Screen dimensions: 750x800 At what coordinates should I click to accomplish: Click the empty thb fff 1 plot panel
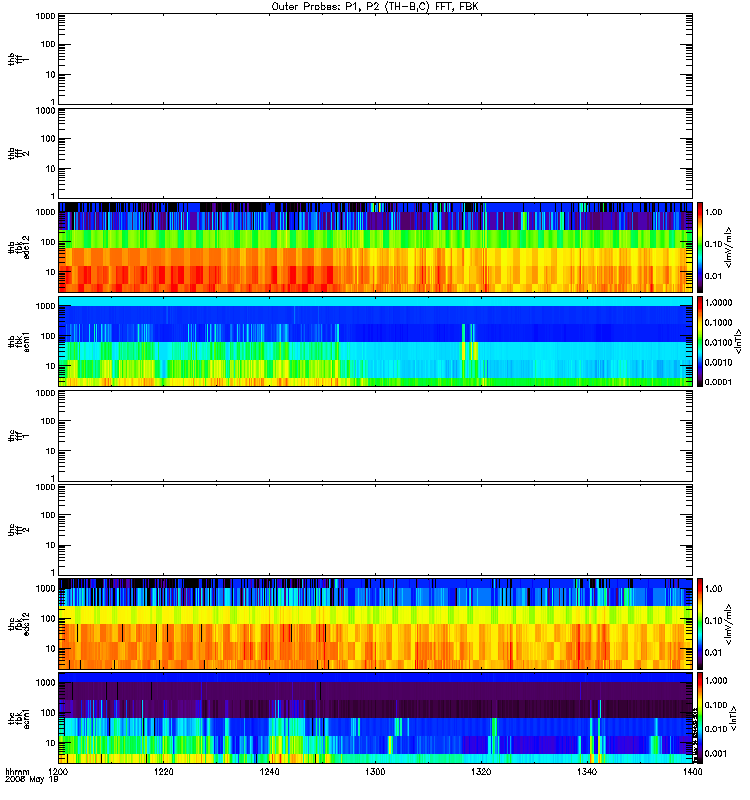point(376,59)
